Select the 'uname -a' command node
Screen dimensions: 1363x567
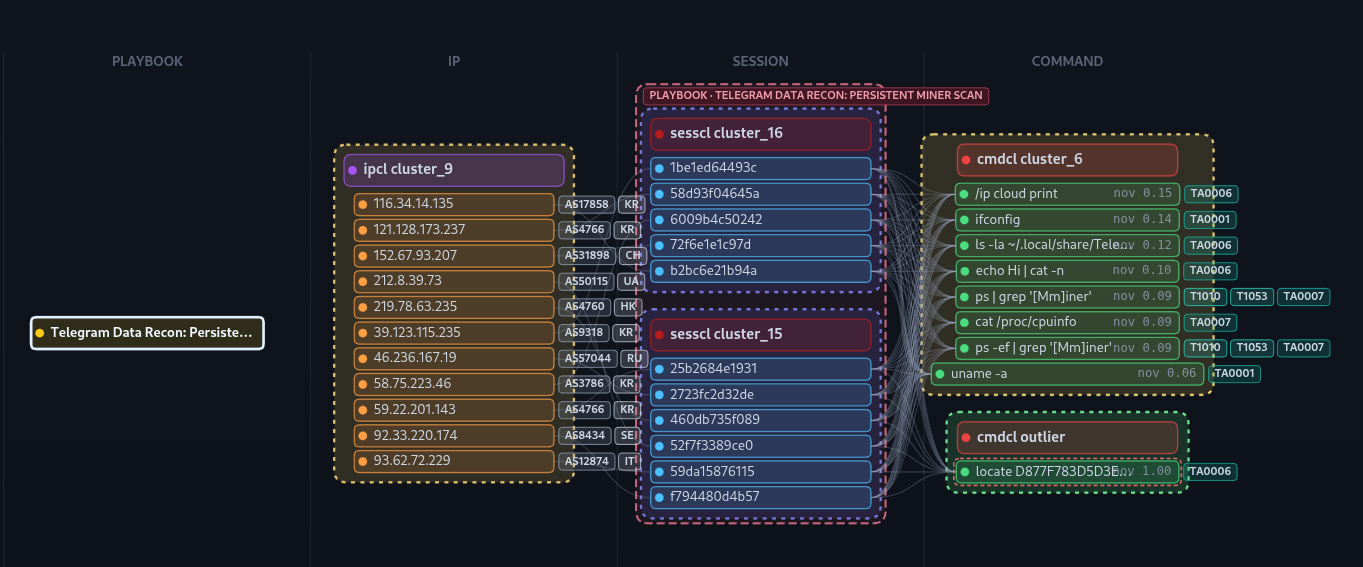1068,374
